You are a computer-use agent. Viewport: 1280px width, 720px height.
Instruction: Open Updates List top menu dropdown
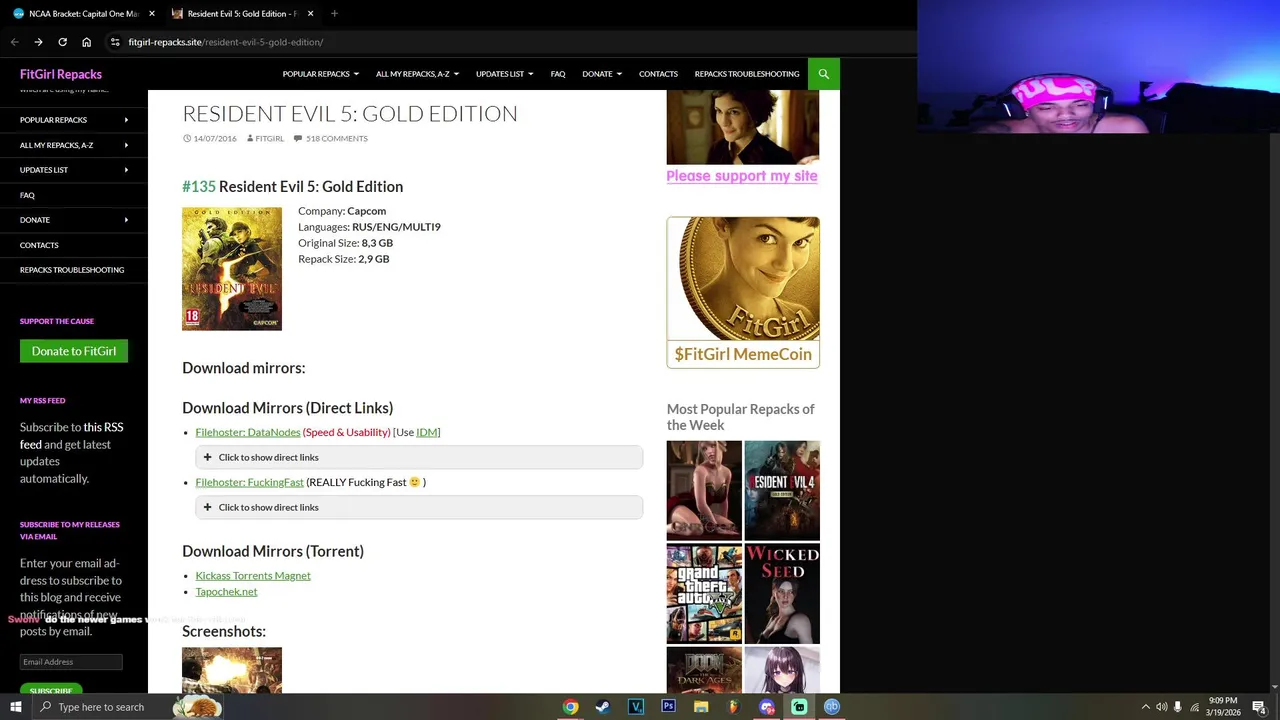[x=504, y=74]
